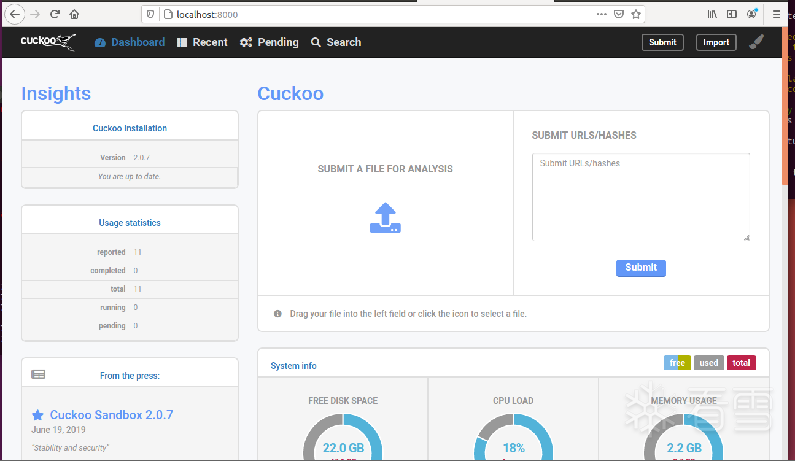
Task: Click the 'From the press:' heading
Action: click(x=130, y=376)
